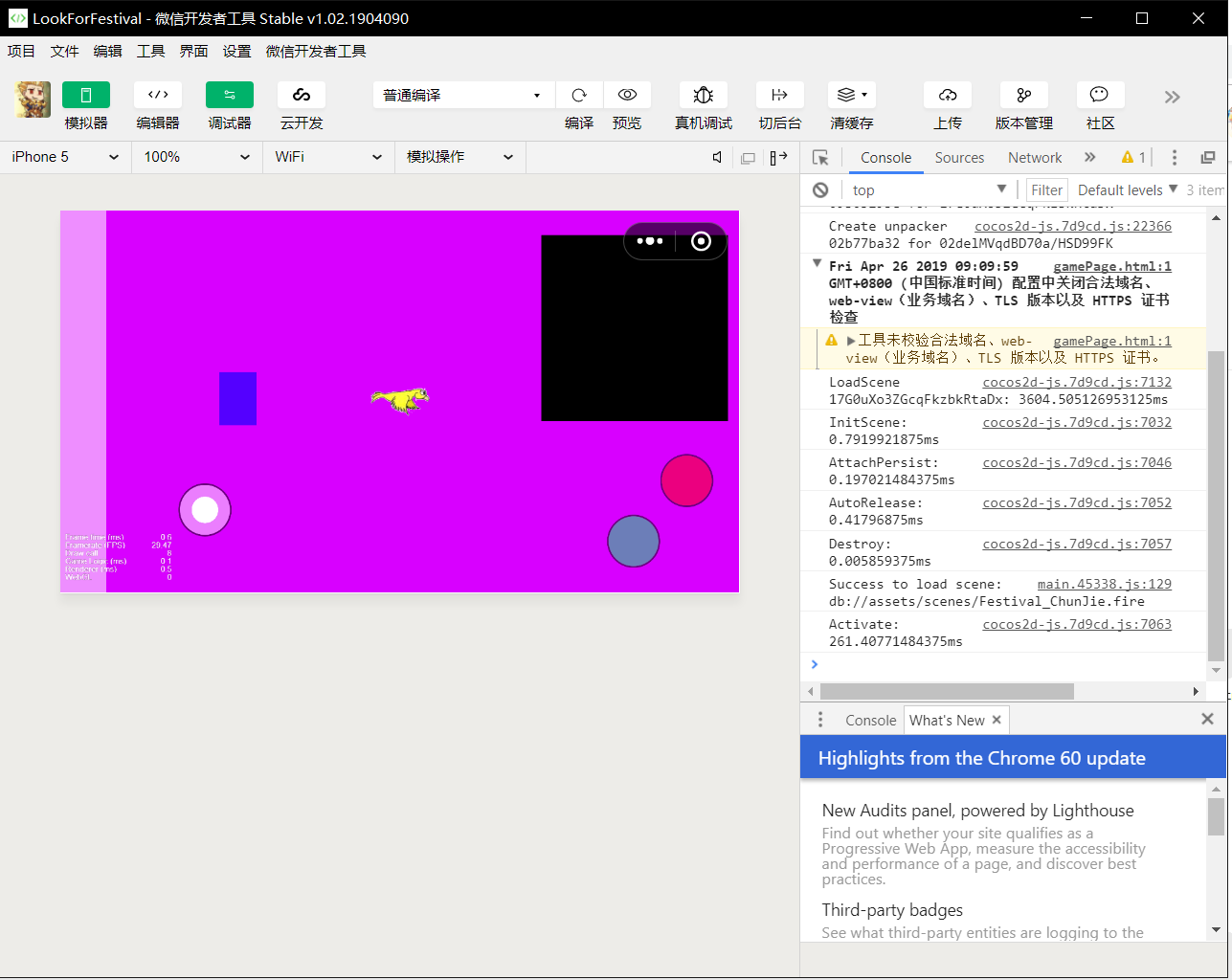Open the 文件 menu
Viewport: 1232px width, 980px height.
[x=64, y=52]
